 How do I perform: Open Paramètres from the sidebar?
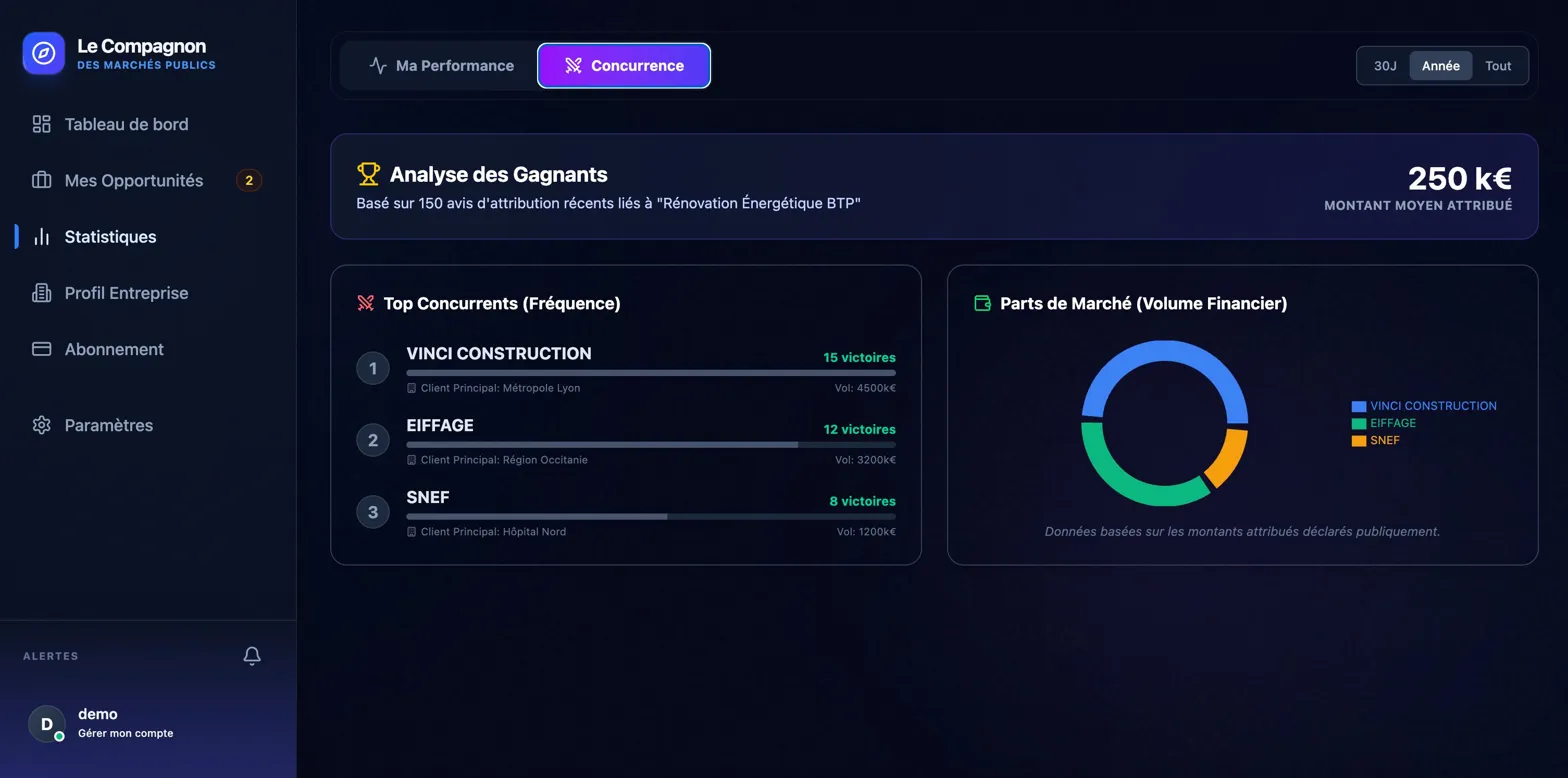pos(148,425)
